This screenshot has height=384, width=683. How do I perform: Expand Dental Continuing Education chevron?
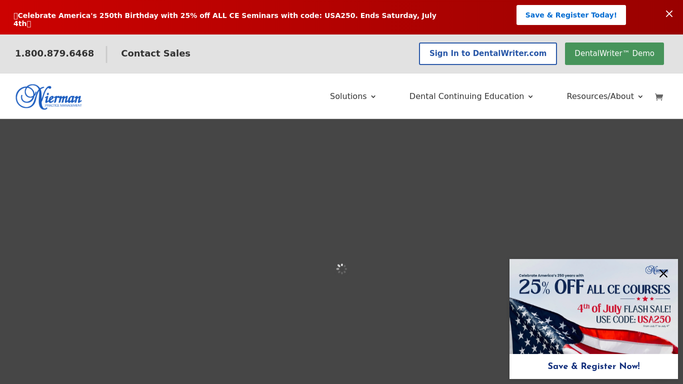pyautogui.click(x=531, y=97)
